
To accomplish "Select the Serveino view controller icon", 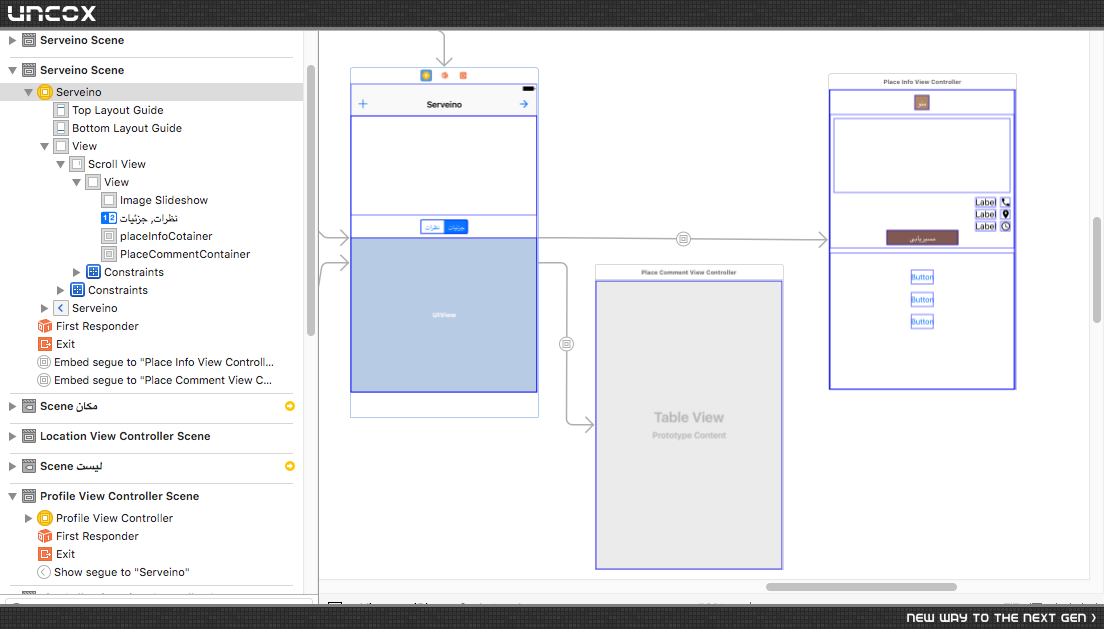I will (x=44, y=92).
